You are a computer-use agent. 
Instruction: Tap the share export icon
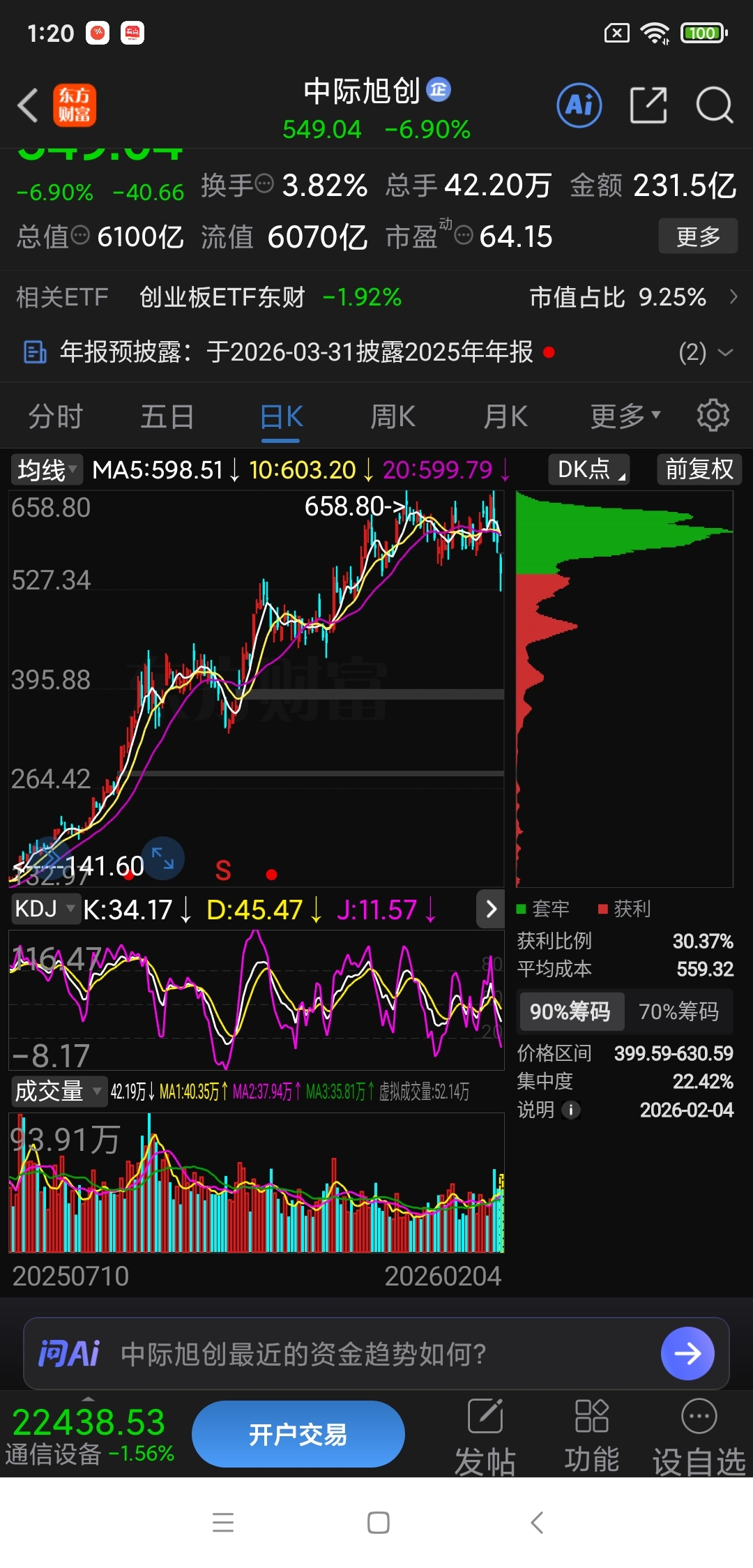[648, 105]
